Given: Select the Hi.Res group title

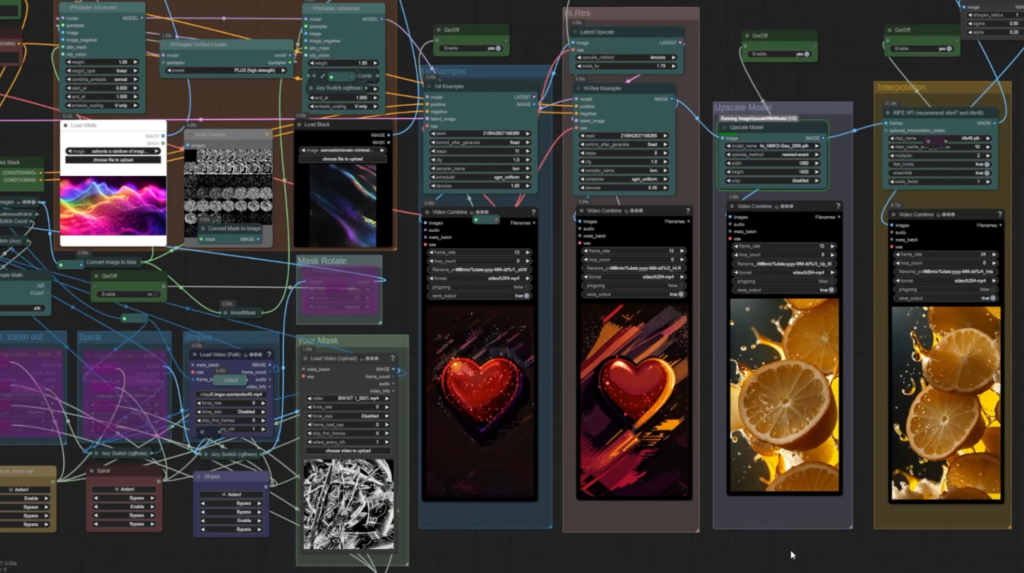Looking at the screenshot, I should (578, 12).
